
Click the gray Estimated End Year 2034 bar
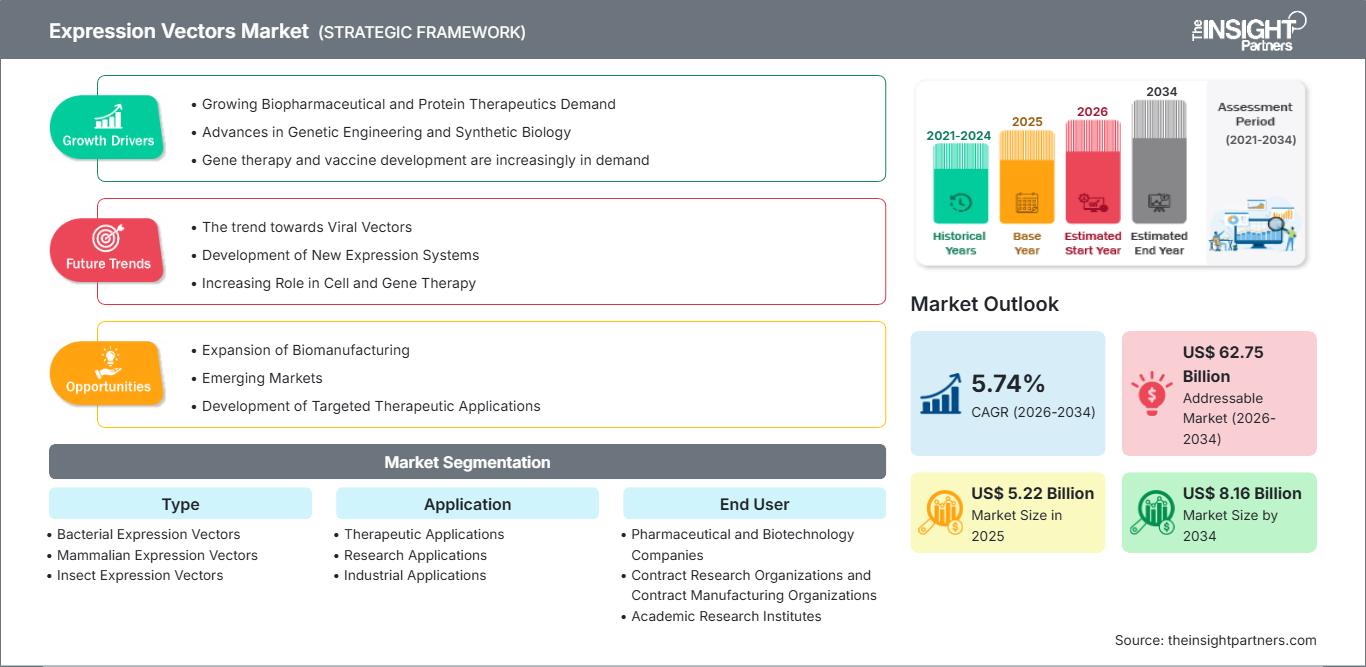coord(1159,161)
